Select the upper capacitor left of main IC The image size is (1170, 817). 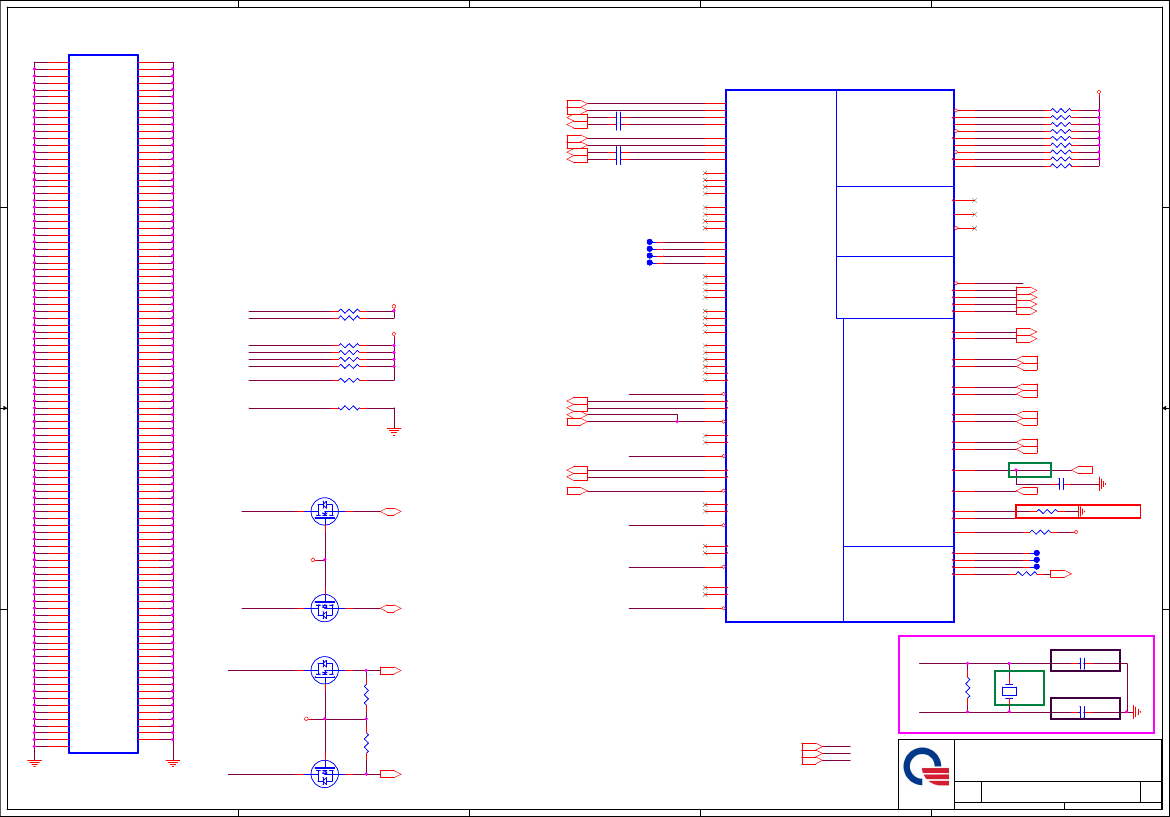tap(618, 121)
